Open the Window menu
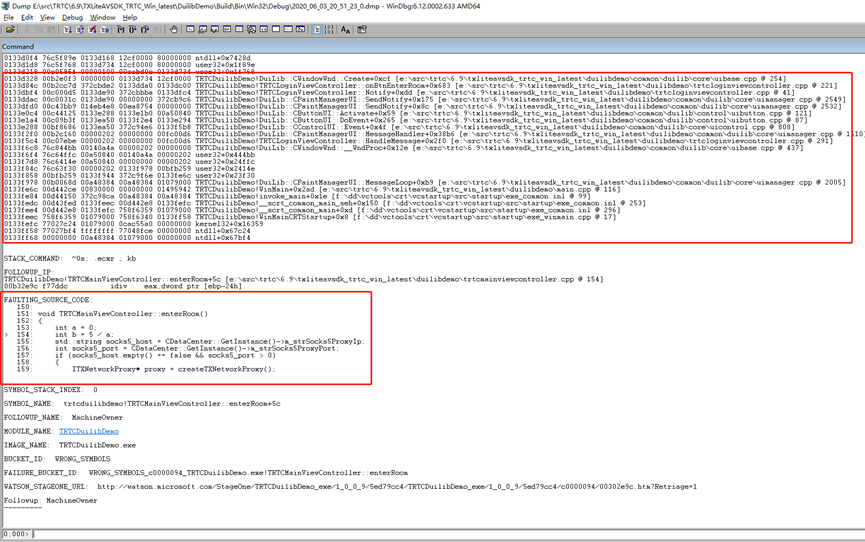The image size is (865, 542). pos(103,17)
